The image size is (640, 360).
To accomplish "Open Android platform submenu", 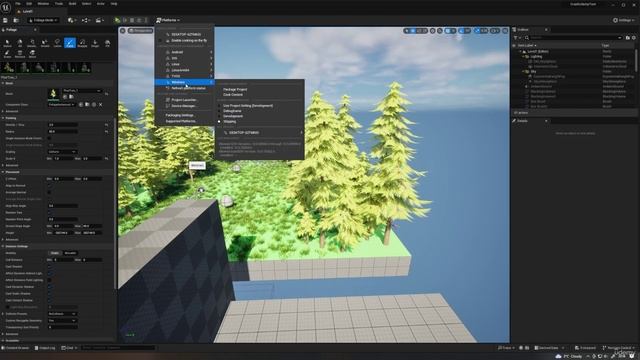I will pyautogui.click(x=184, y=52).
